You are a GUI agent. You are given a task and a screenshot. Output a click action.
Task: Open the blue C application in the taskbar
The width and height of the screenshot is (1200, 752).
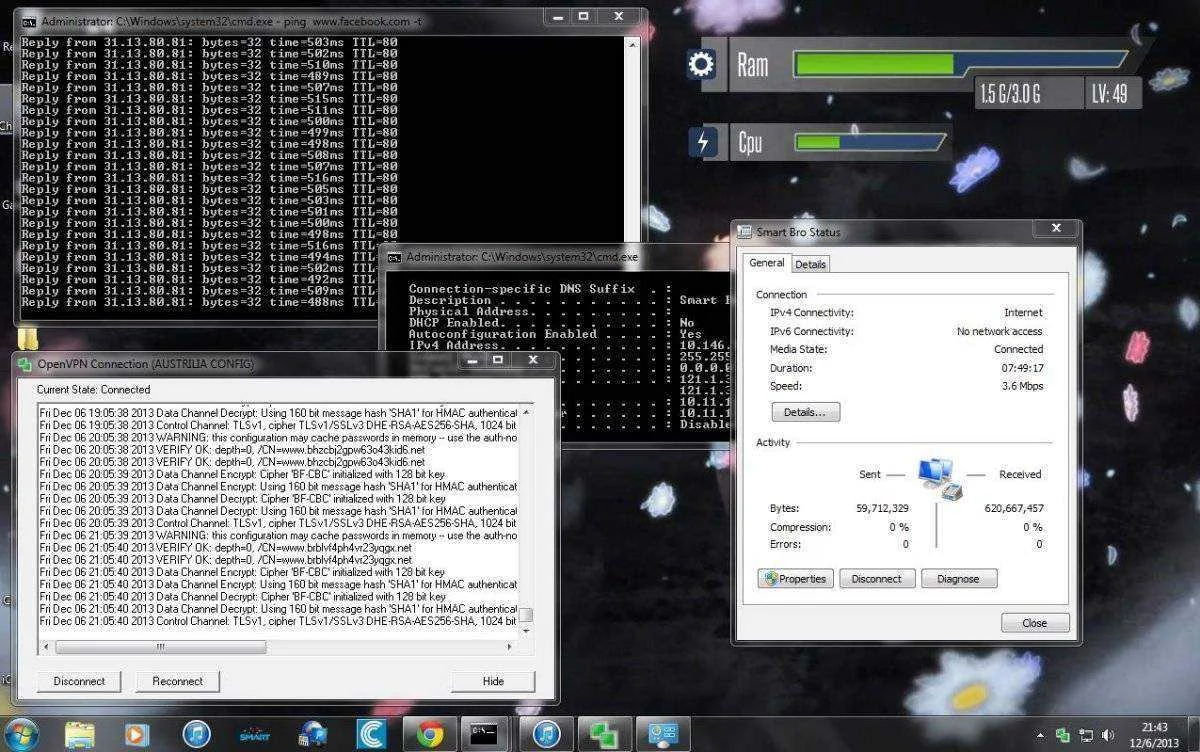pos(371,735)
